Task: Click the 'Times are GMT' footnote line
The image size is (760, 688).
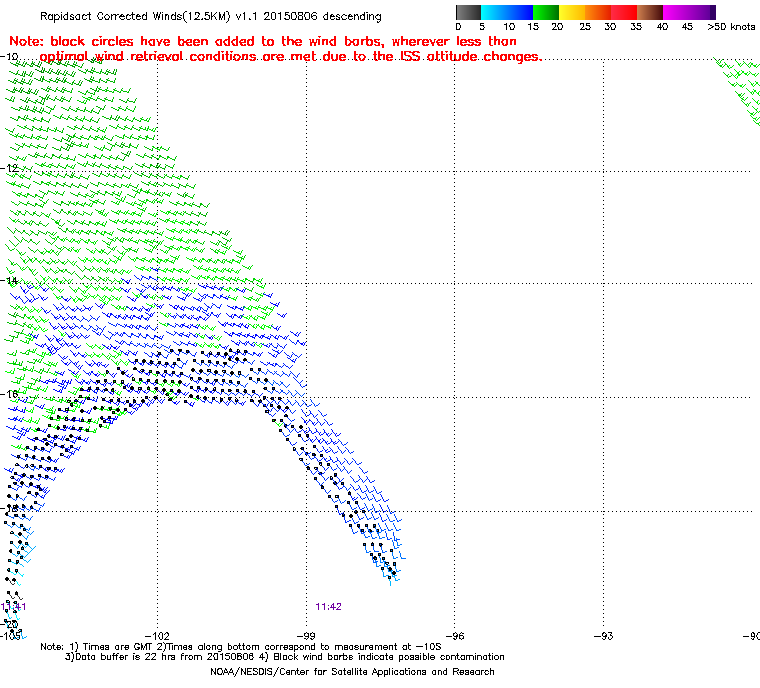Action: click(241, 647)
